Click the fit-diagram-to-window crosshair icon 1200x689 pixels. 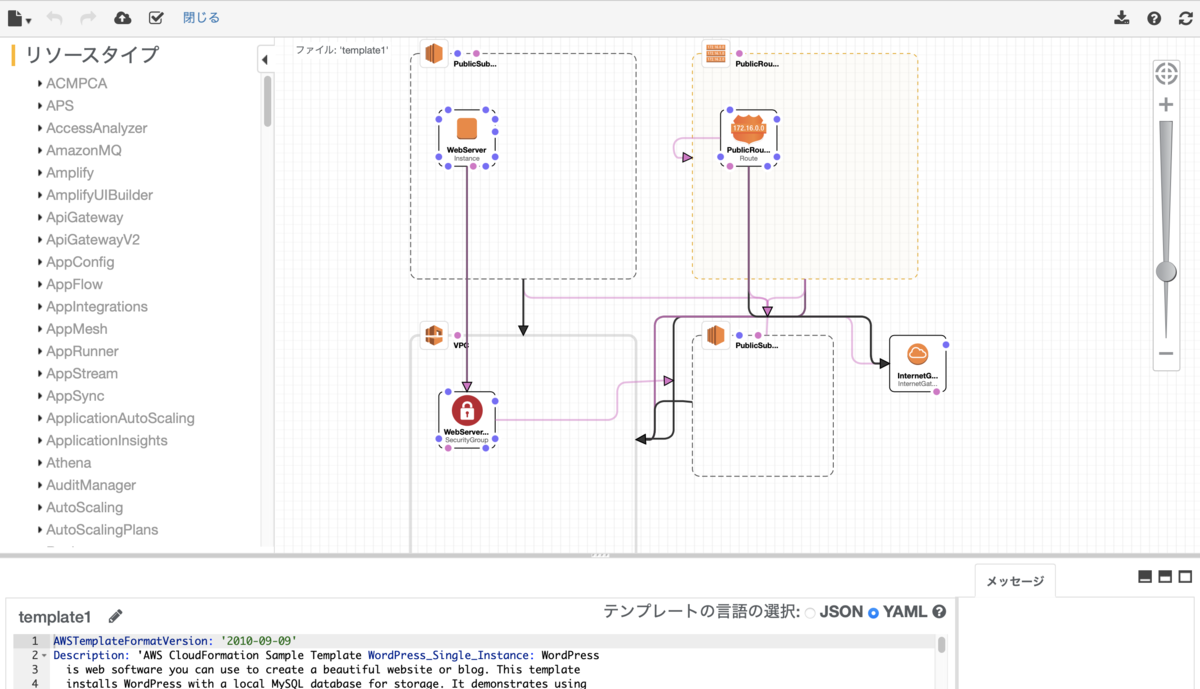click(1165, 73)
